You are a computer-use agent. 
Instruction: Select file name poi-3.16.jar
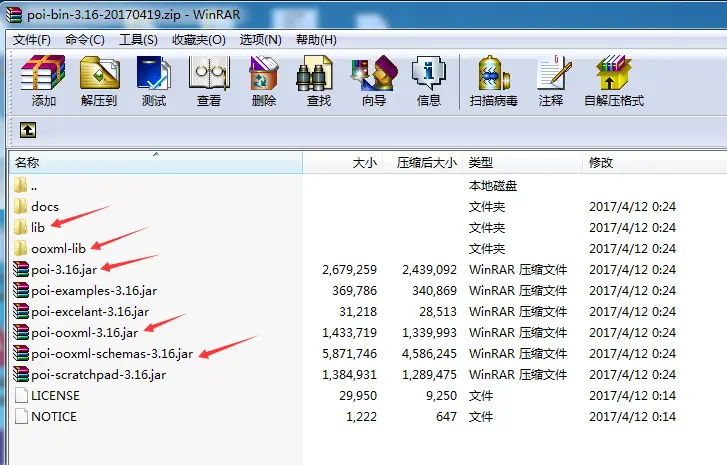64,270
